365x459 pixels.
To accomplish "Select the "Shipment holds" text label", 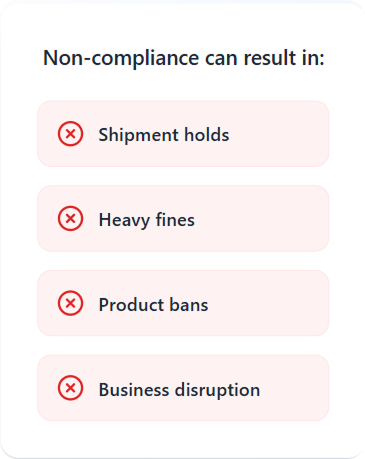I will pyautogui.click(x=164, y=135).
